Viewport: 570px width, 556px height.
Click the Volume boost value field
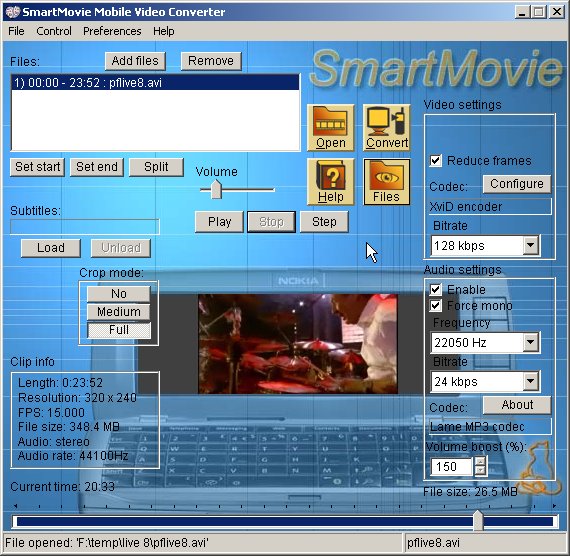click(451, 466)
